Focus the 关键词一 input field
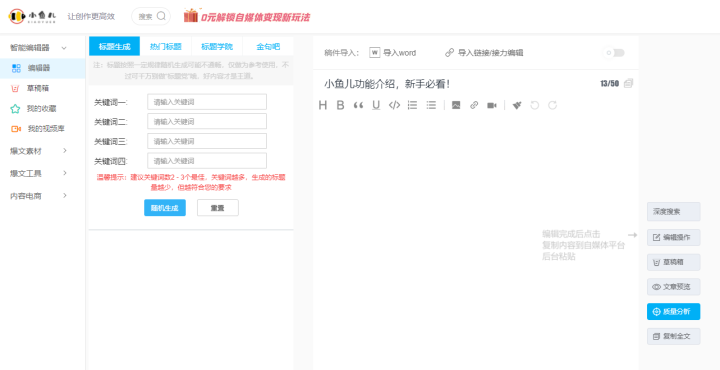The width and height of the screenshot is (720, 370). 207,102
